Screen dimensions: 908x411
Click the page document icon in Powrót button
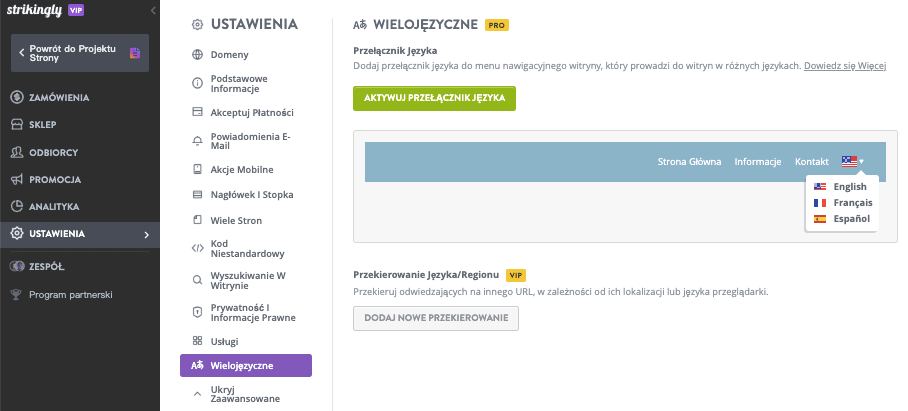point(135,53)
